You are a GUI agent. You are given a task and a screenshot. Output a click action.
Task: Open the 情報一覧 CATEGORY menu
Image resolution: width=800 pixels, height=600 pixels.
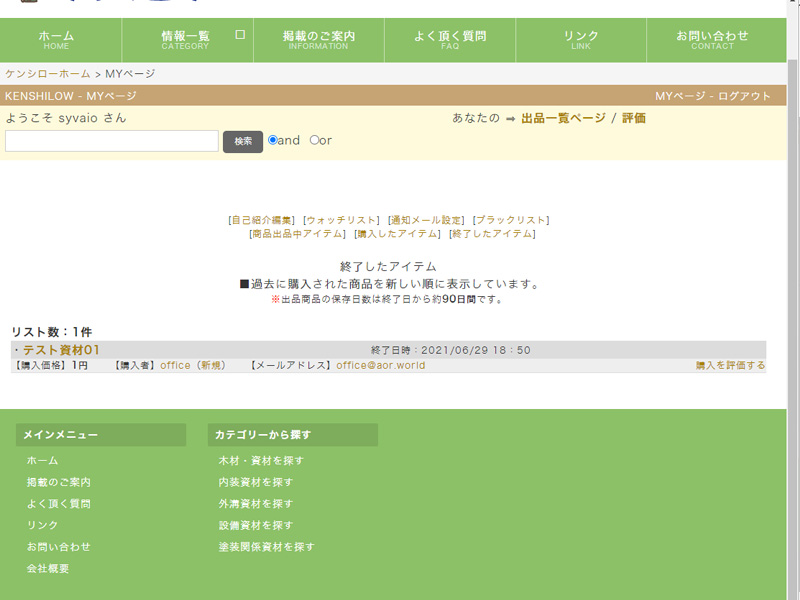click(x=184, y=39)
